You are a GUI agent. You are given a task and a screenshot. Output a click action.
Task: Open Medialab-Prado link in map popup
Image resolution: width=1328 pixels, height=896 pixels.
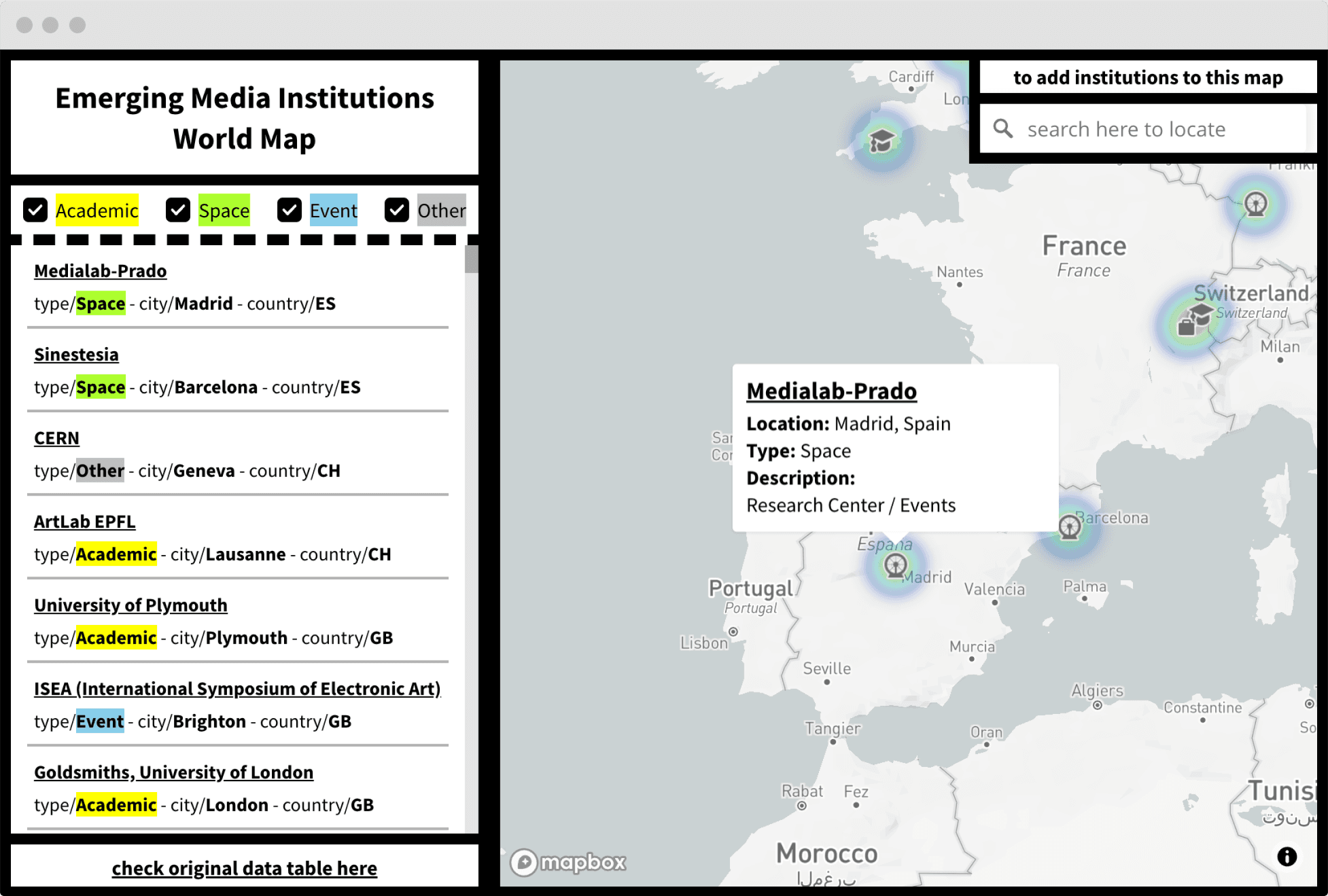coord(831,391)
